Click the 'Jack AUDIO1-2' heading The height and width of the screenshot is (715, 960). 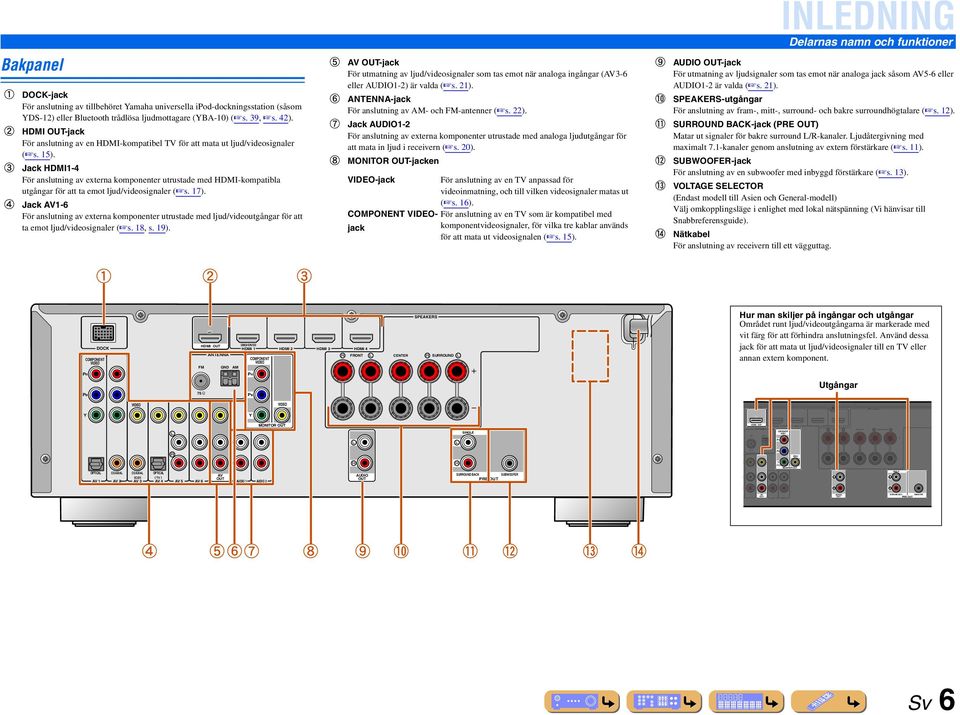(378, 124)
